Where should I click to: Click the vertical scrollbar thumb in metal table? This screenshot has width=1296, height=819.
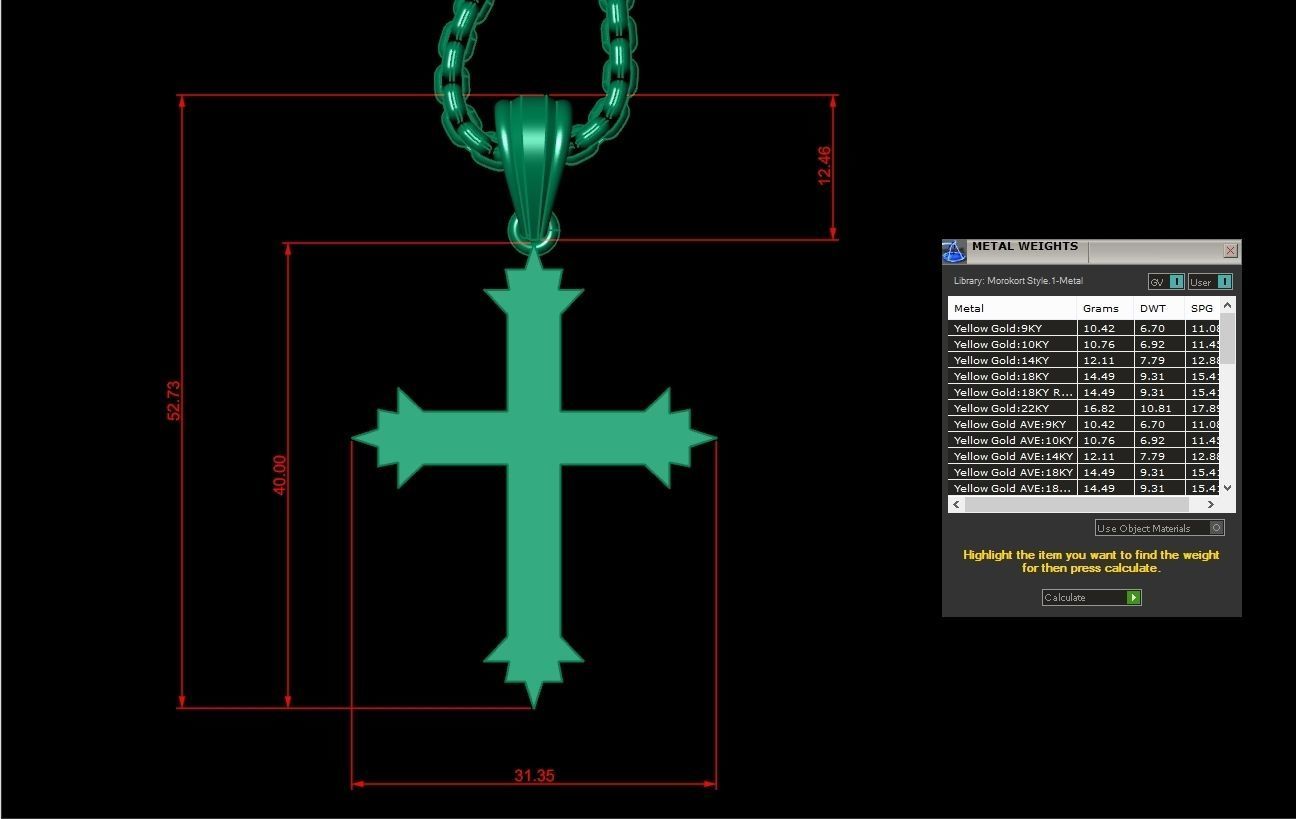coord(1228,338)
